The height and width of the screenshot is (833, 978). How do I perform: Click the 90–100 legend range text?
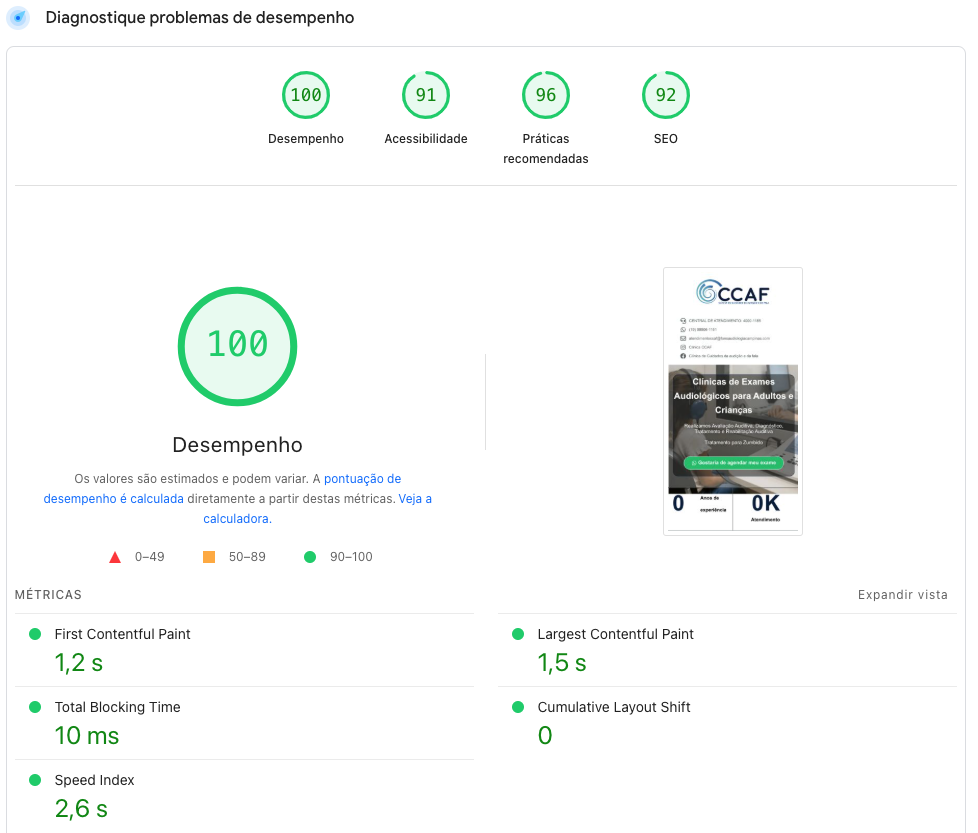point(351,557)
